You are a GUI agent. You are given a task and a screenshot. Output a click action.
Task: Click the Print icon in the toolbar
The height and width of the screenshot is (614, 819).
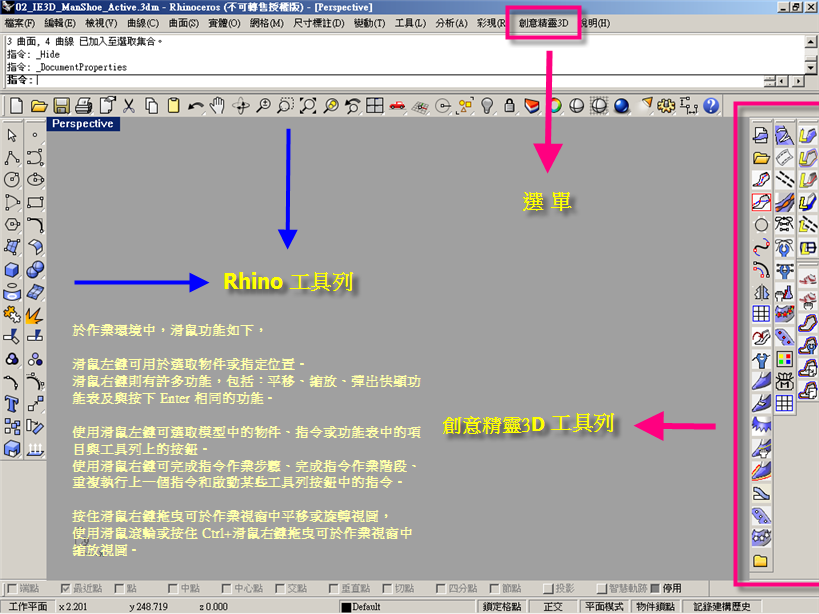84,106
